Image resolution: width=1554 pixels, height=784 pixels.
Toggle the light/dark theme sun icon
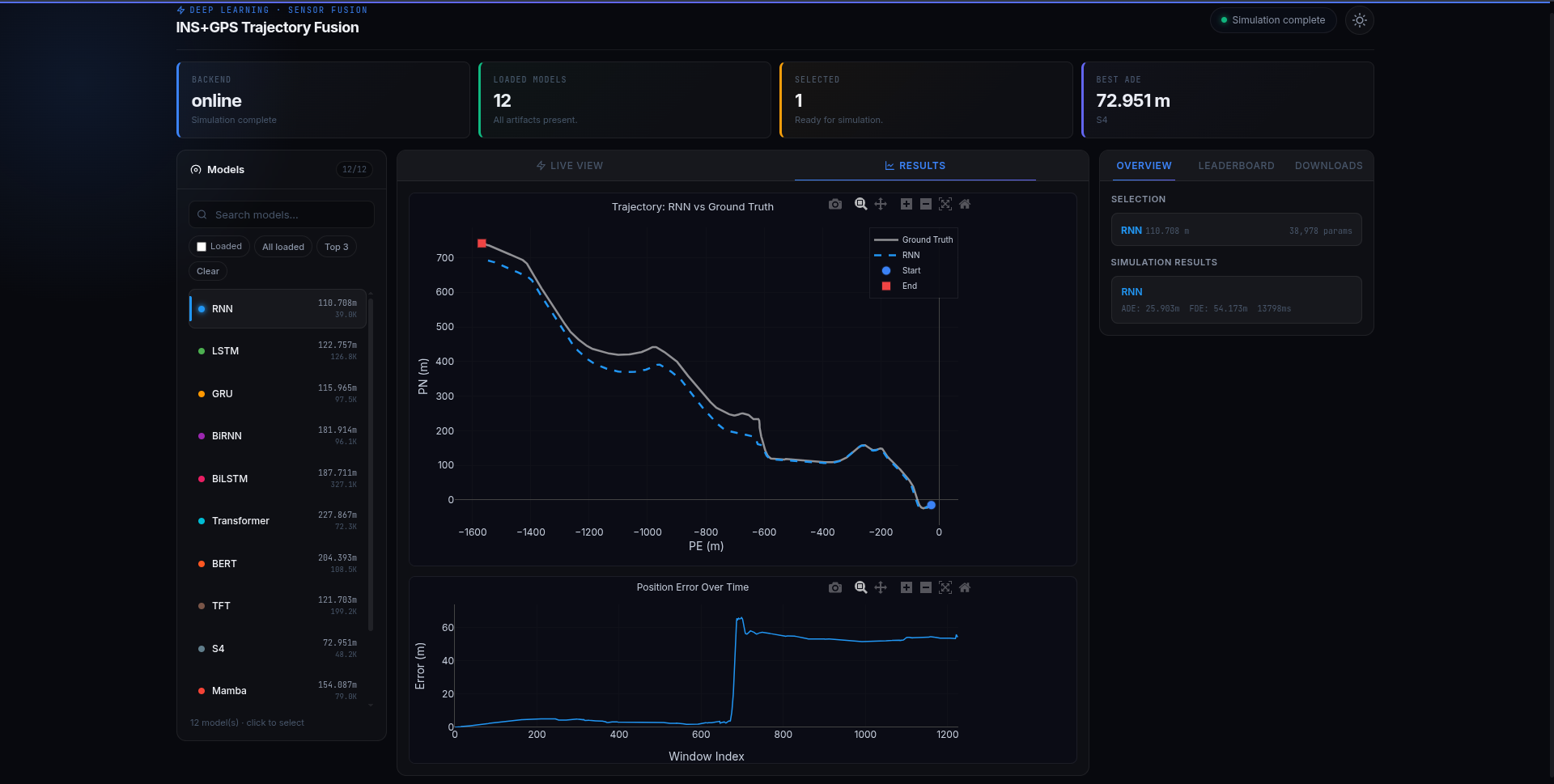tap(1359, 20)
